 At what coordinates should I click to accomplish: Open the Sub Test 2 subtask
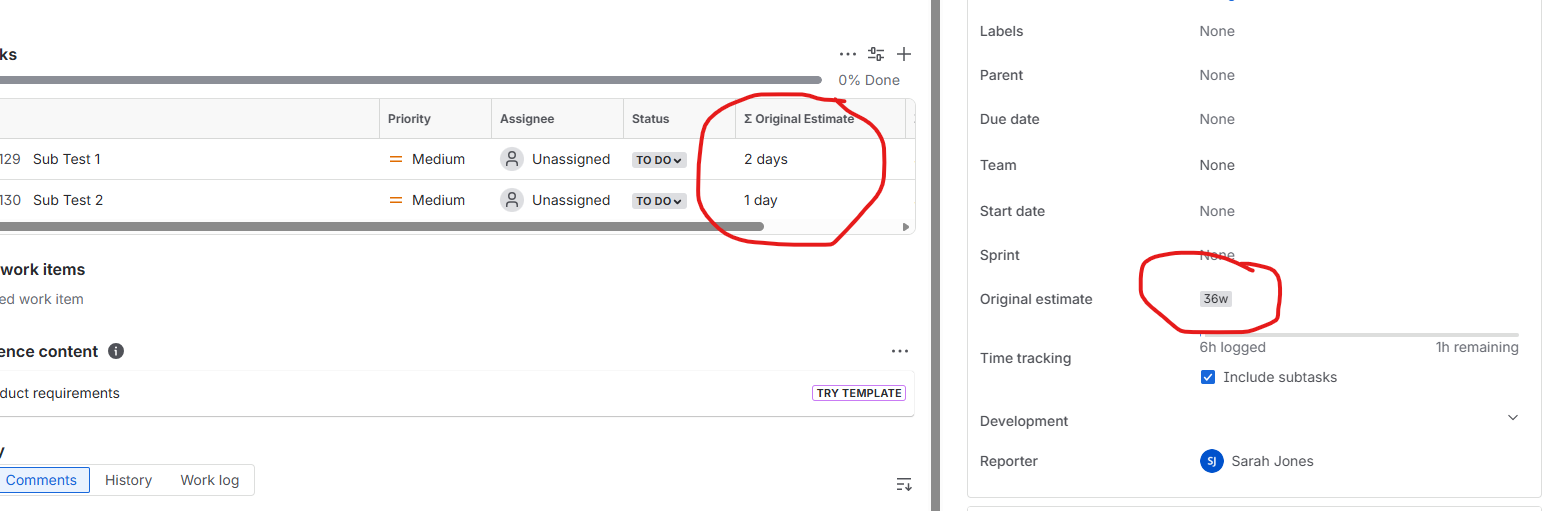coord(68,200)
